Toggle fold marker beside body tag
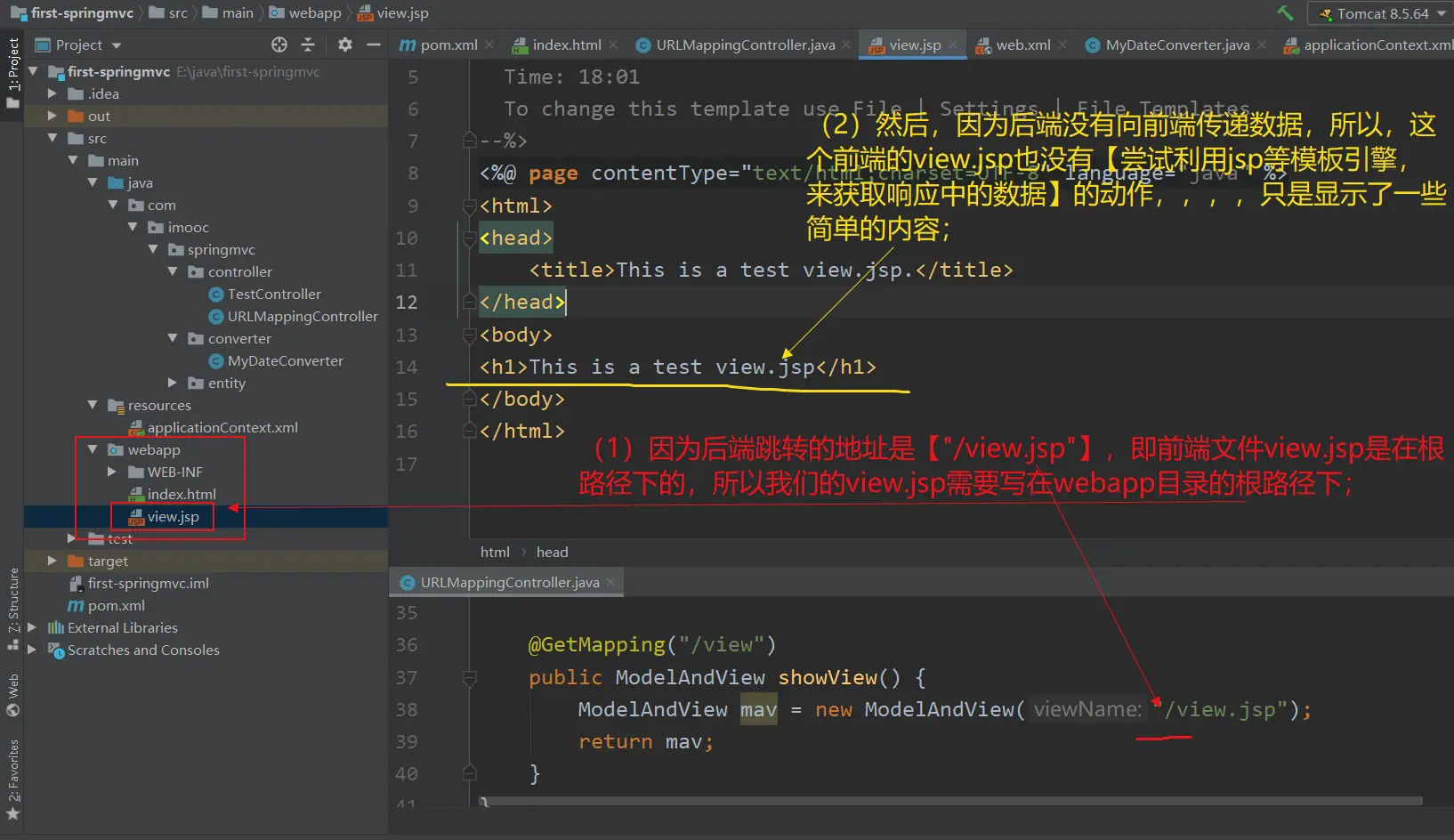The width and height of the screenshot is (1454, 840). pos(470,335)
